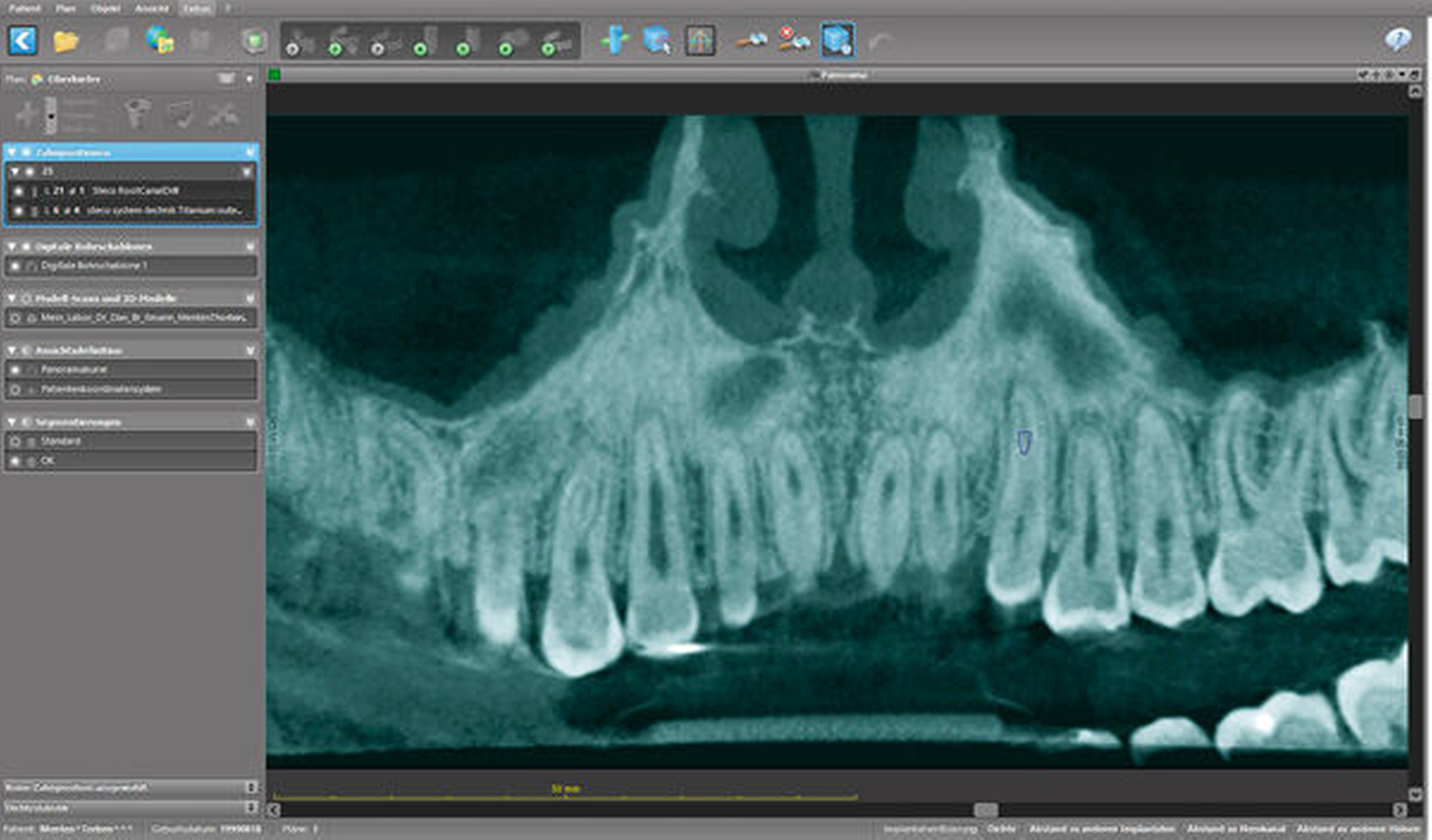The width and height of the screenshot is (1432, 840).
Task: Toggle visibility of Standard segmentation
Action: tap(15, 441)
